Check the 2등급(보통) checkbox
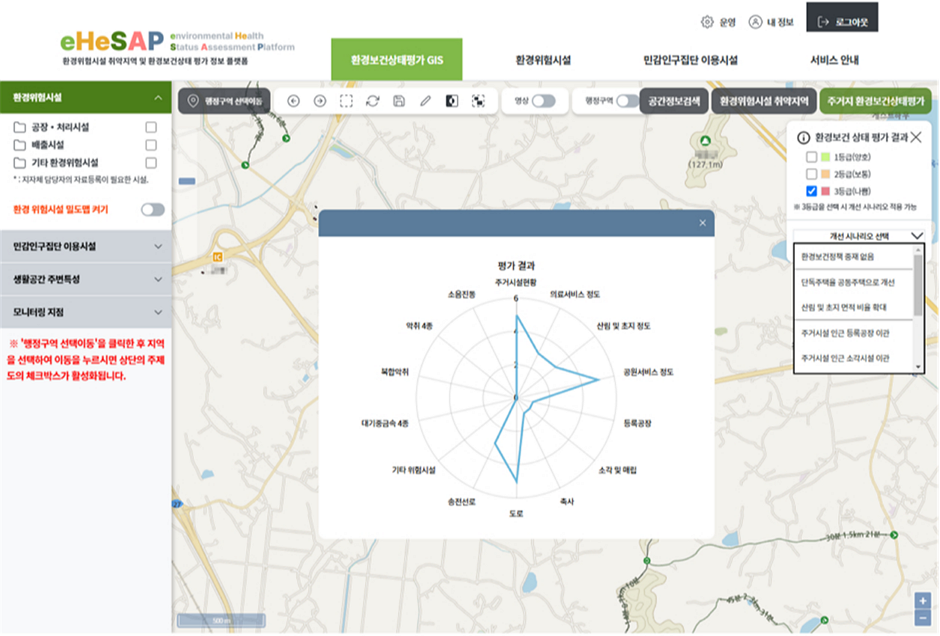Screen dimensions: 940x636 812,174
